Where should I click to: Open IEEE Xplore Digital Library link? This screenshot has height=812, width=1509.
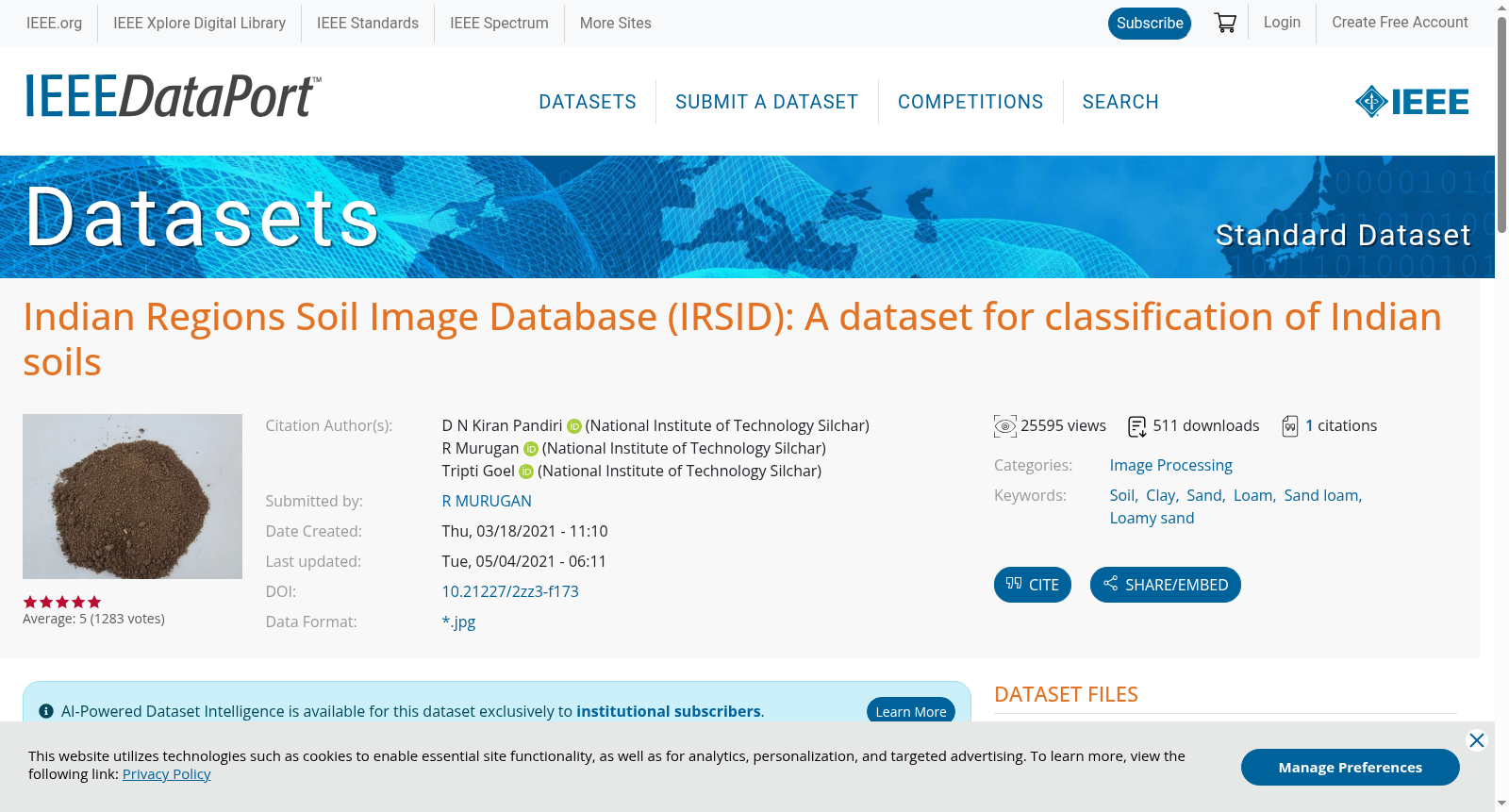199,23
